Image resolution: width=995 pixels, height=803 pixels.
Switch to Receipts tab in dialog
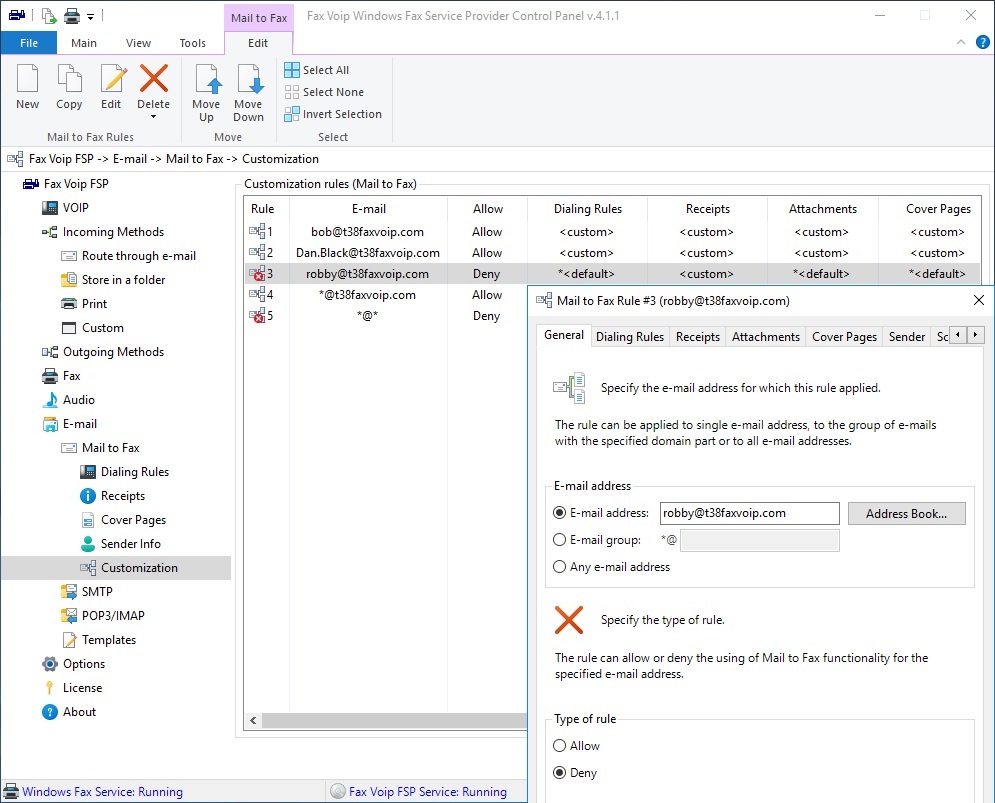click(697, 337)
